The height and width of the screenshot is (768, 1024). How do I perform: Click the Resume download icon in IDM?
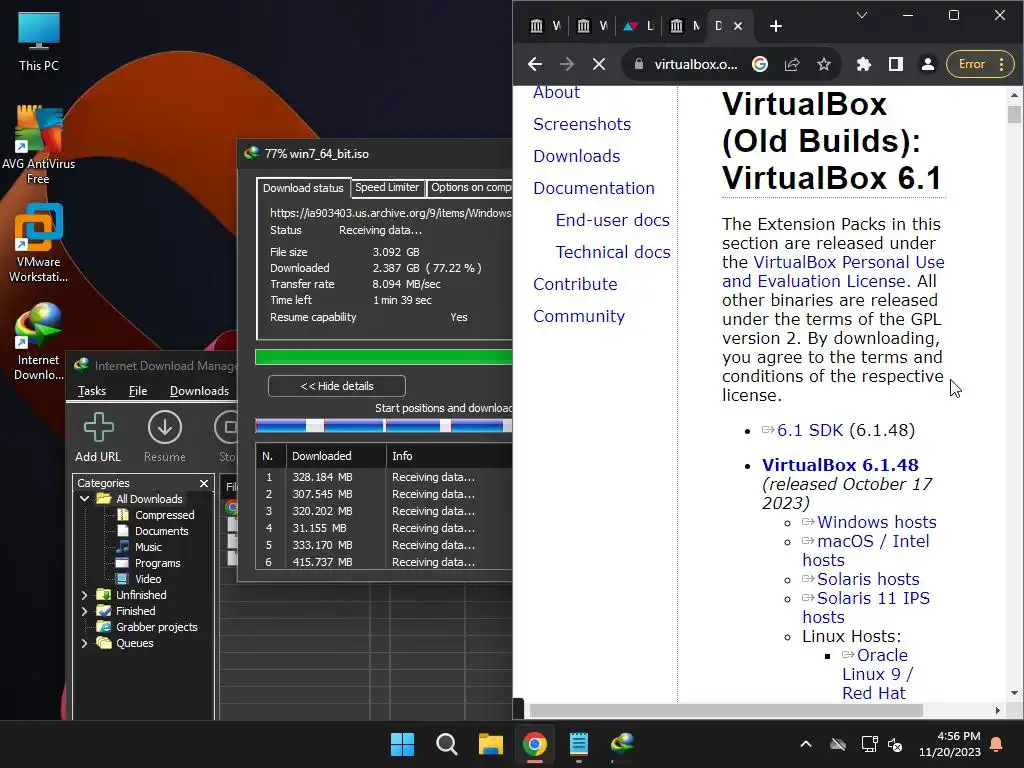[x=165, y=437]
